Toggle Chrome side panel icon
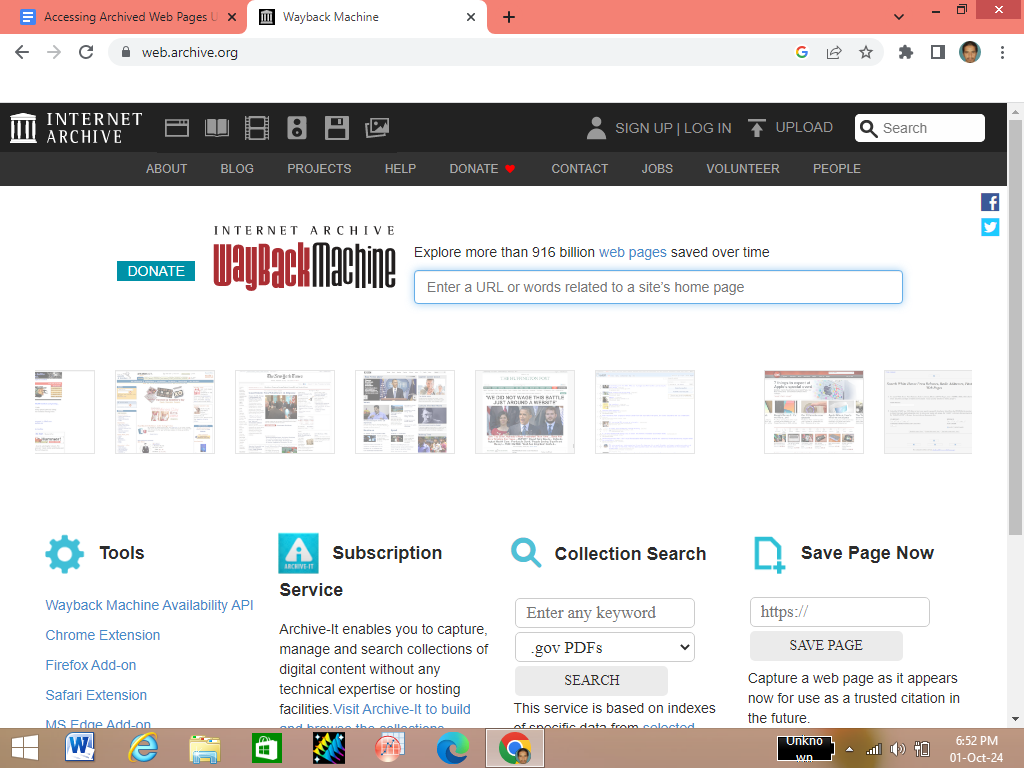This screenshot has width=1024, height=768. (x=938, y=52)
